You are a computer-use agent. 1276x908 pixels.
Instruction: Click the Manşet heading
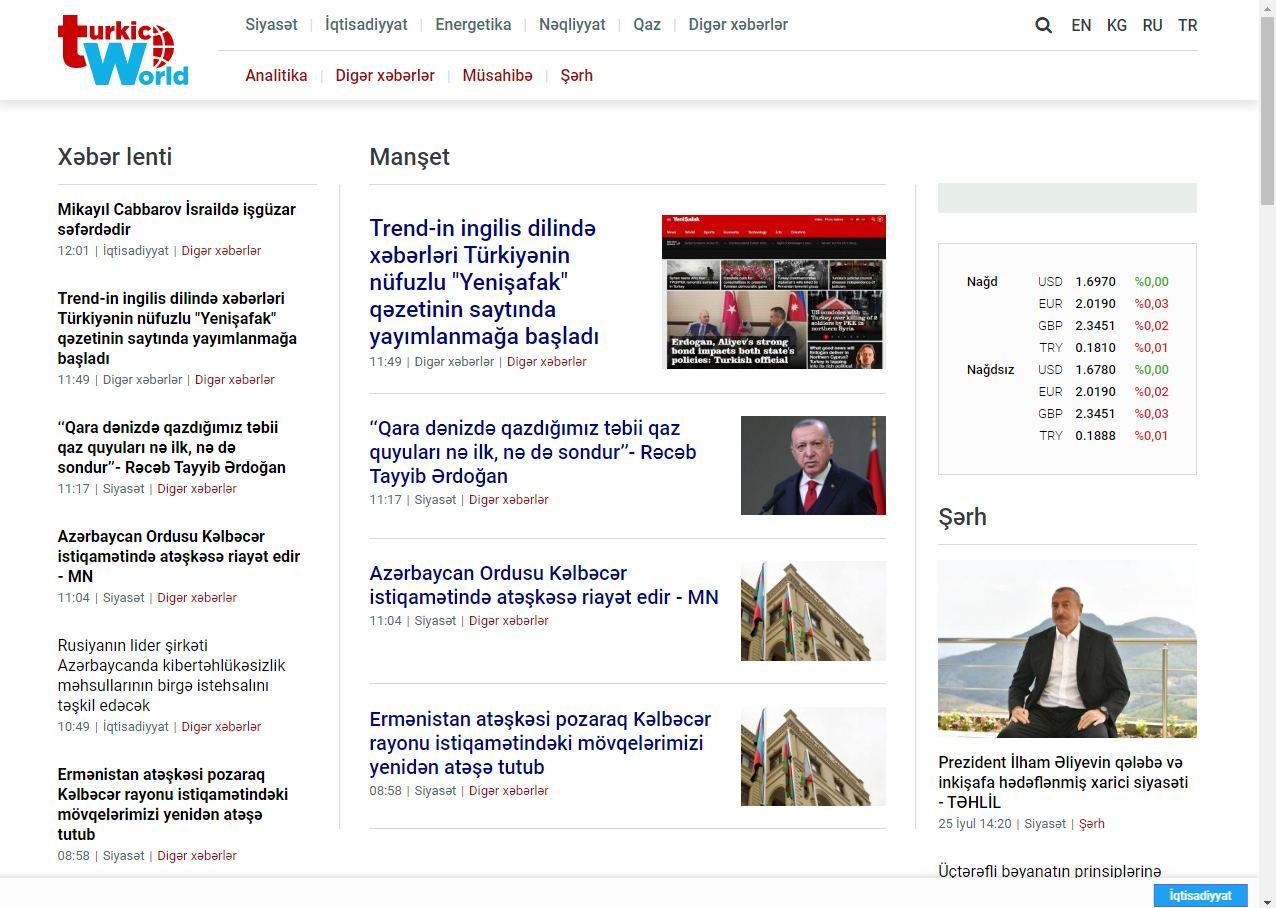click(409, 157)
